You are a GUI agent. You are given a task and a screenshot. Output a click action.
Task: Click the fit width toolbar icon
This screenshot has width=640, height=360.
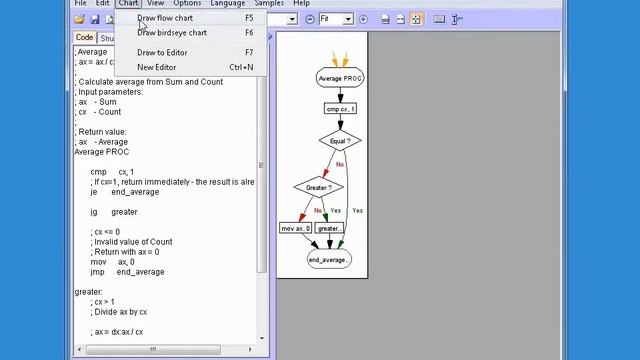[400, 19]
